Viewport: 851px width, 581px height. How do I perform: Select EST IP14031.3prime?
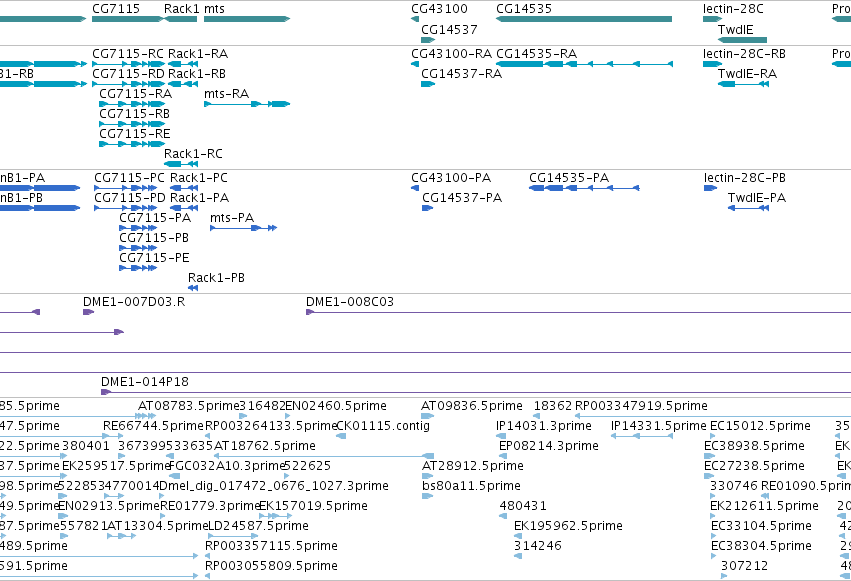point(544,426)
